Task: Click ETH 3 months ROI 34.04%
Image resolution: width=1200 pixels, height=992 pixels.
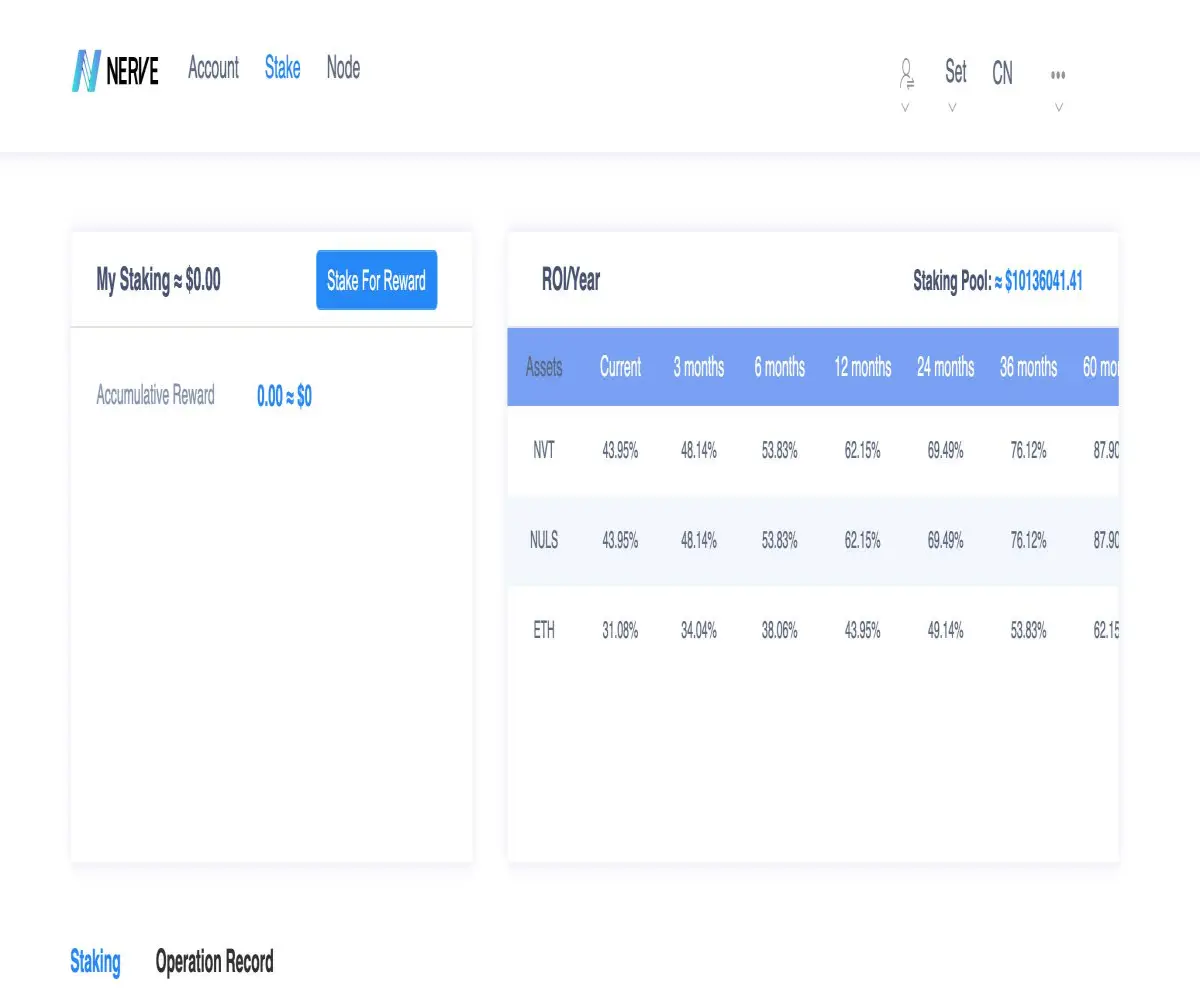Action: [x=698, y=632]
